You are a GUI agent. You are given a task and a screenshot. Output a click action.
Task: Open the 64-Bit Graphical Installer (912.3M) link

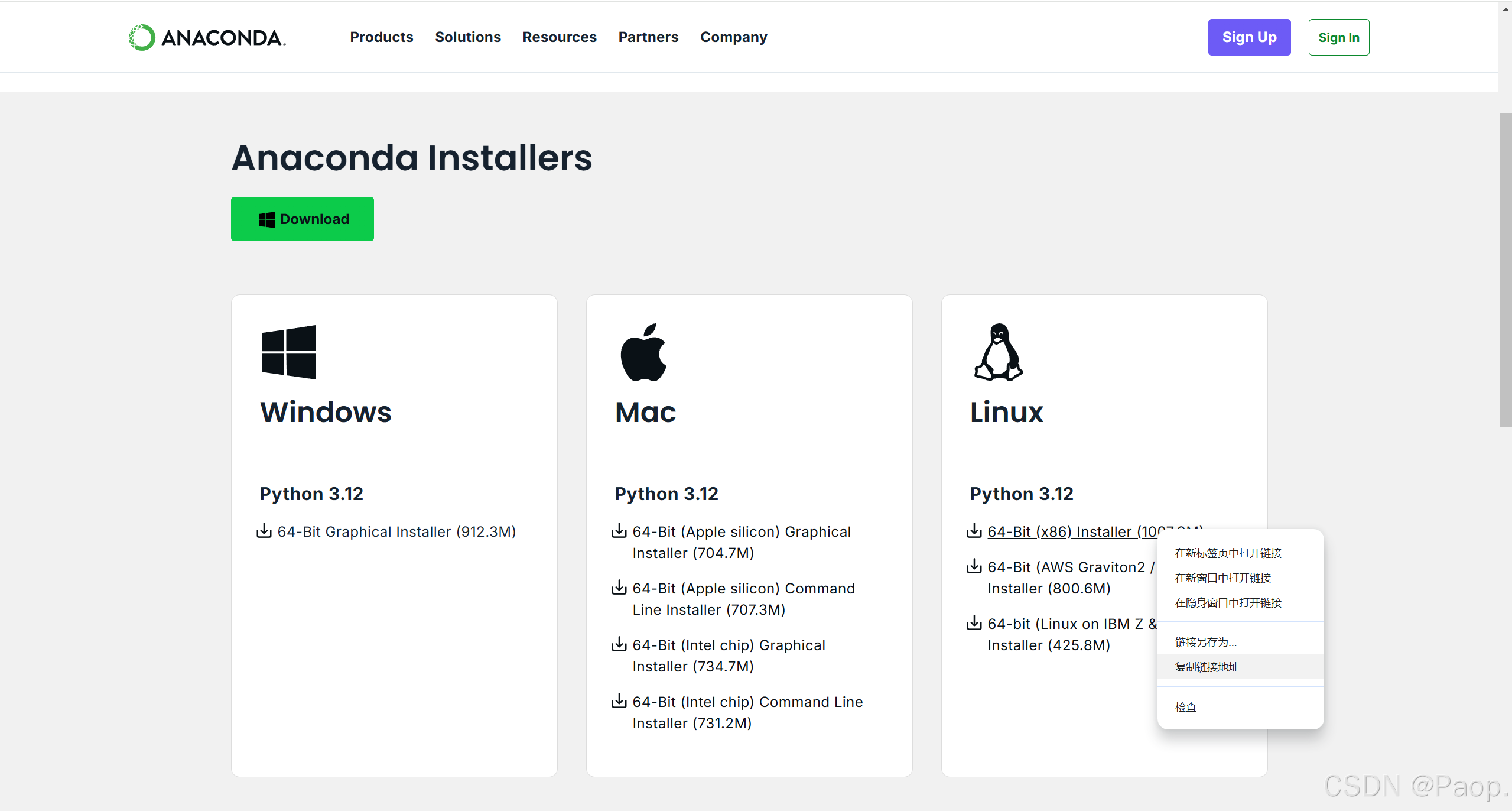[x=396, y=532]
